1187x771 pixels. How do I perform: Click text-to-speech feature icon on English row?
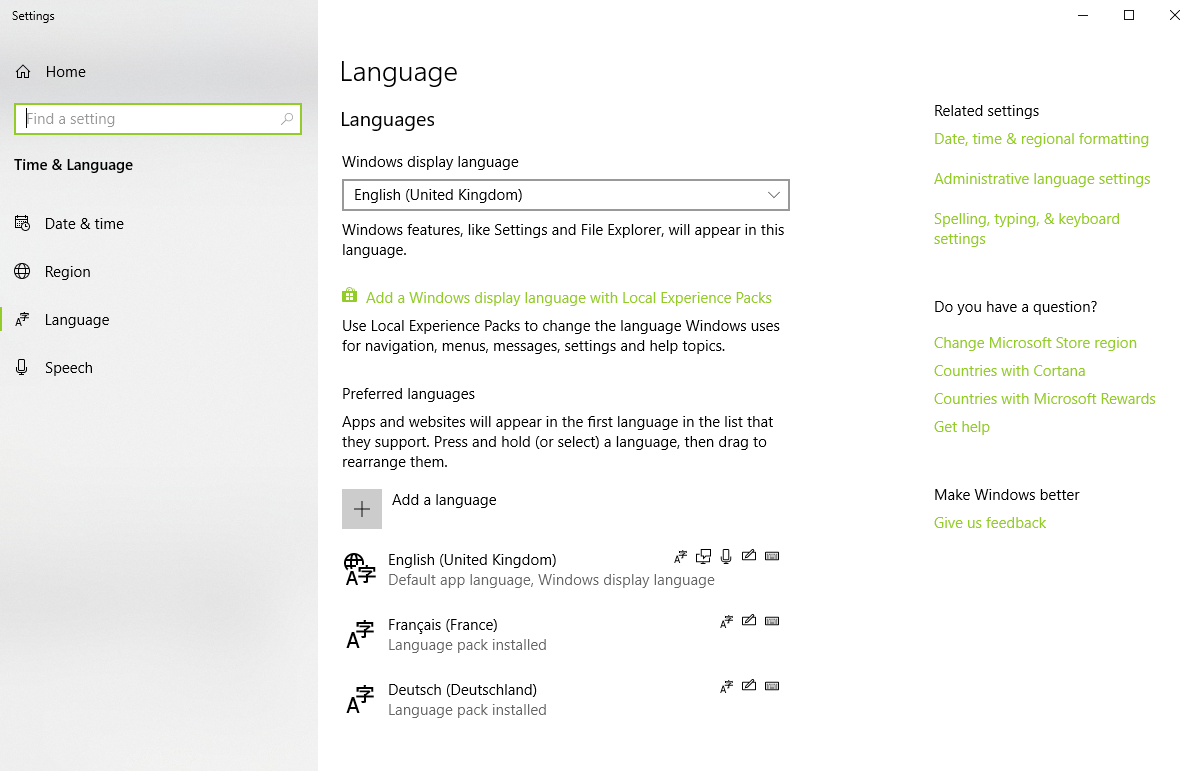[703, 557]
